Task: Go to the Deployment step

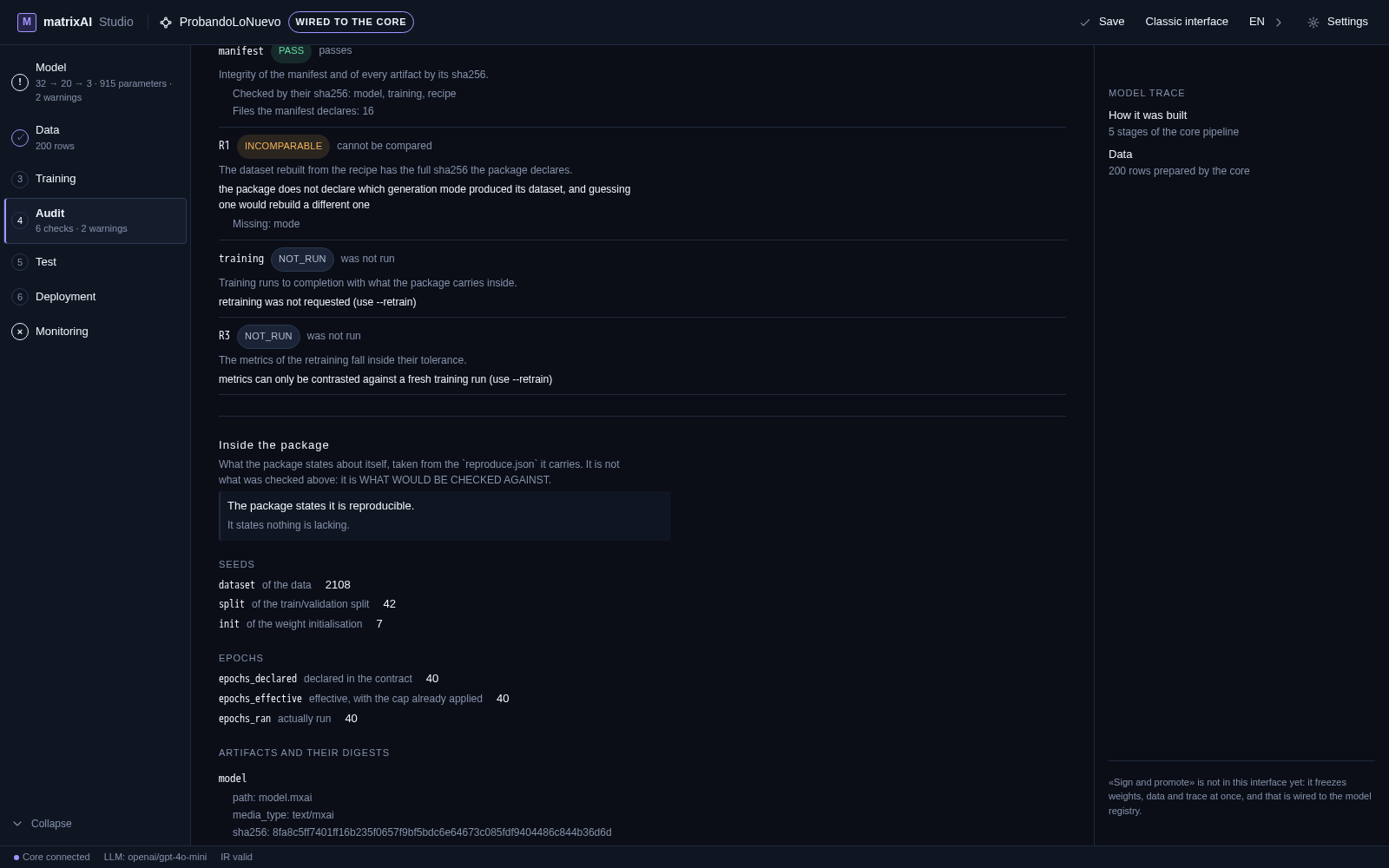Action: [95, 297]
